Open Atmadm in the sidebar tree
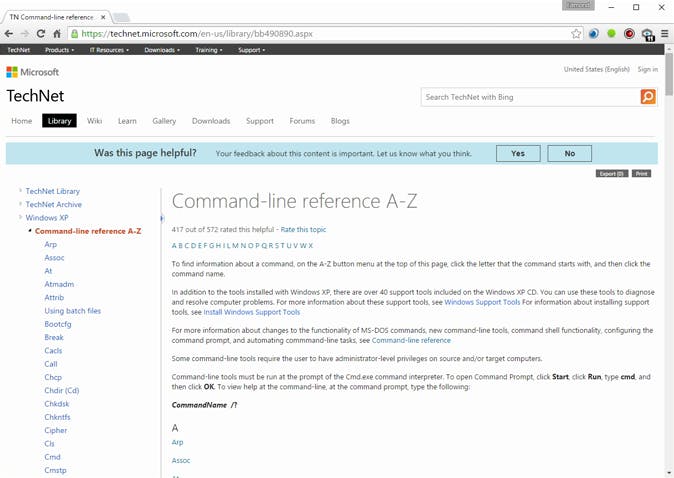 pos(59,284)
